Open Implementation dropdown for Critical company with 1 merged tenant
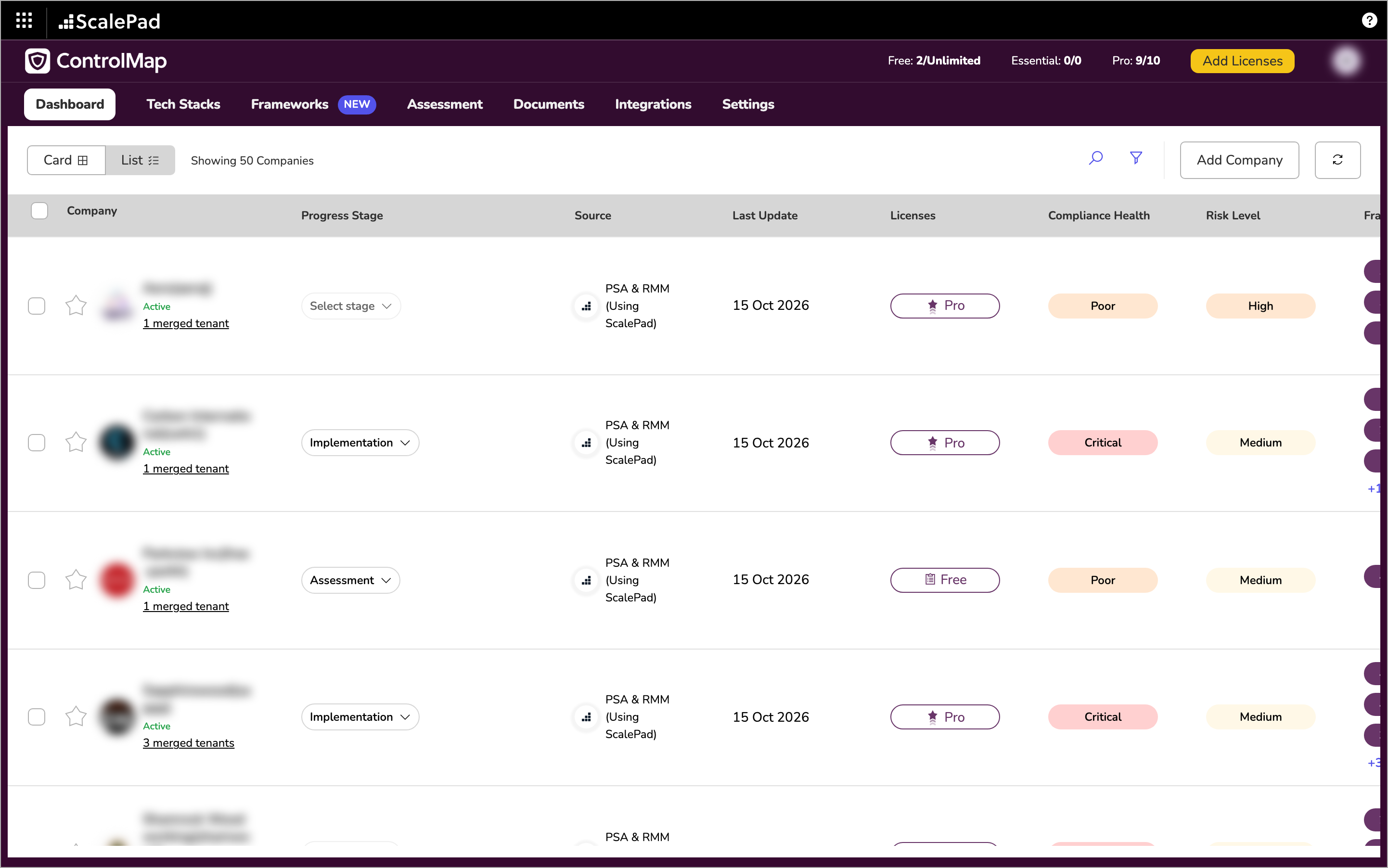This screenshot has height=868, width=1388. click(360, 443)
